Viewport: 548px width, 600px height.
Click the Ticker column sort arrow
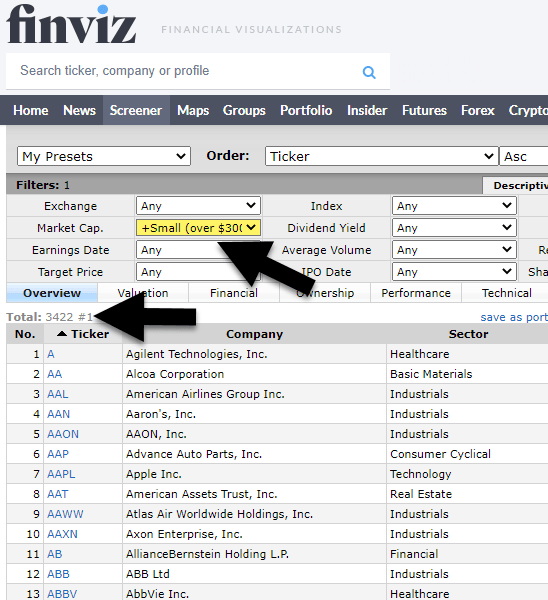pos(62,334)
